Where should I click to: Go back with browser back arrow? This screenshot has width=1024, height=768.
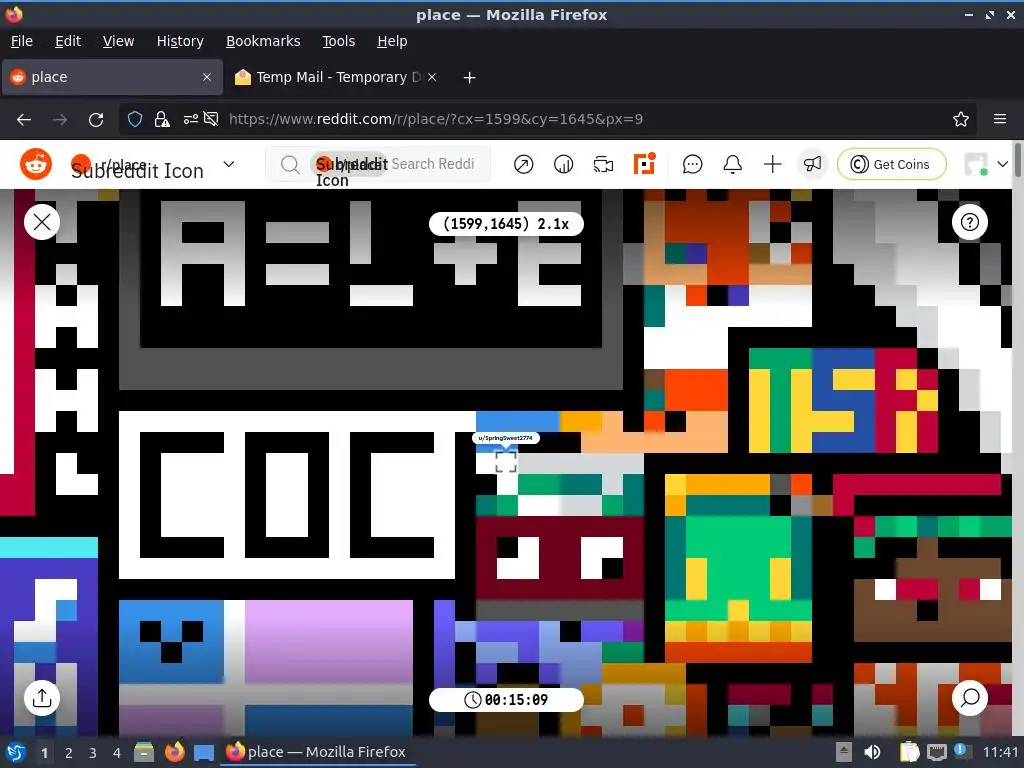point(24,119)
